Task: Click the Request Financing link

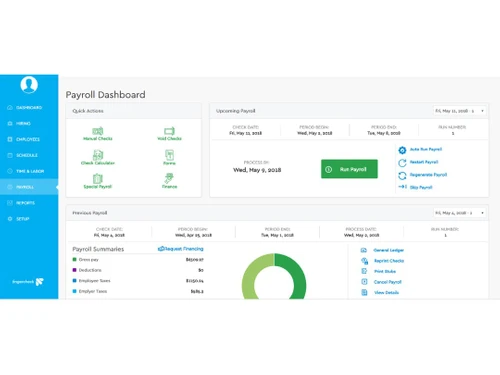Action: click(x=181, y=249)
